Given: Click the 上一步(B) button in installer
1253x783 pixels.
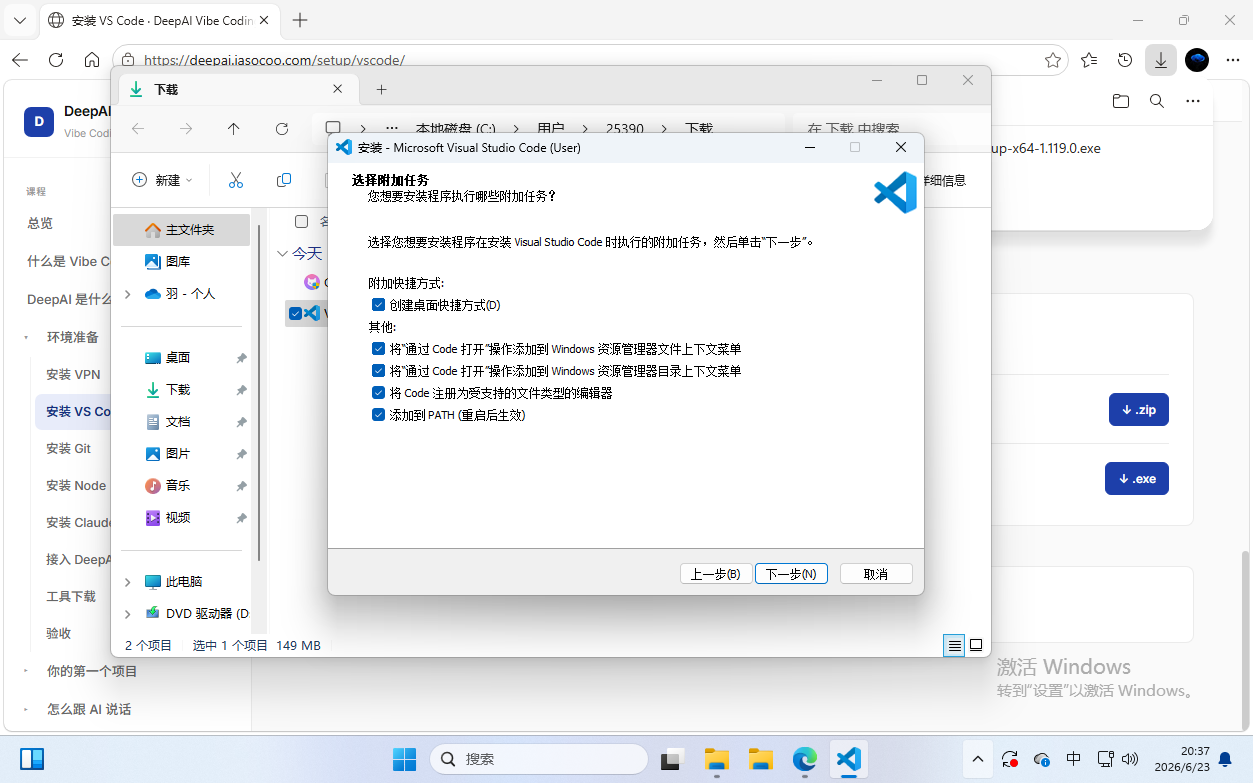Looking at the screenshot, I should pos(716,574).
